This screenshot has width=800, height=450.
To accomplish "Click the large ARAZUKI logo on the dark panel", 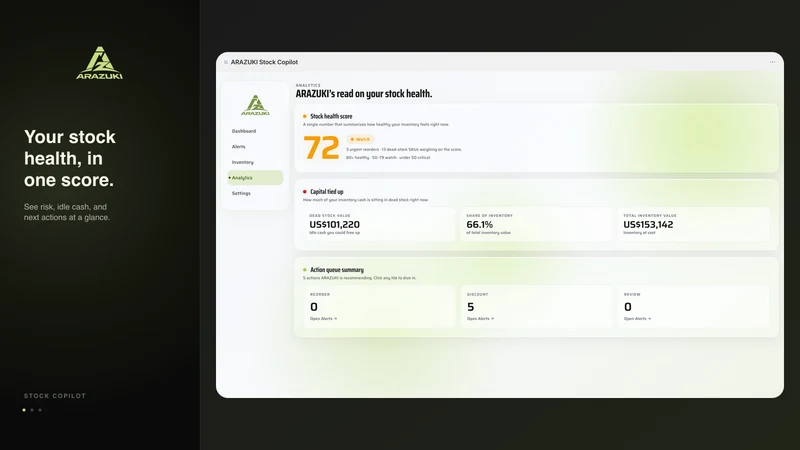I will (99, 63).
